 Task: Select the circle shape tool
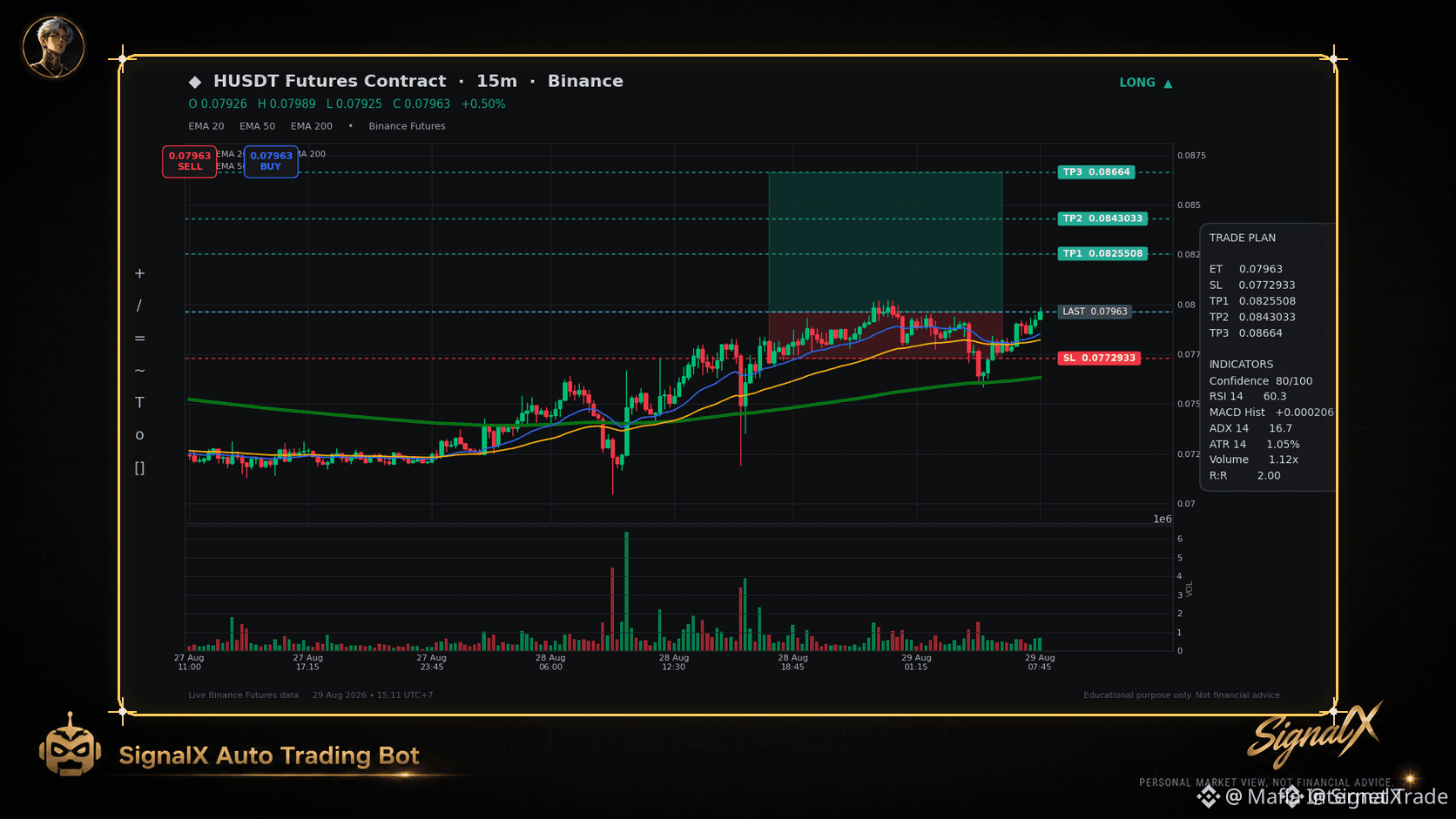point(139,435)
